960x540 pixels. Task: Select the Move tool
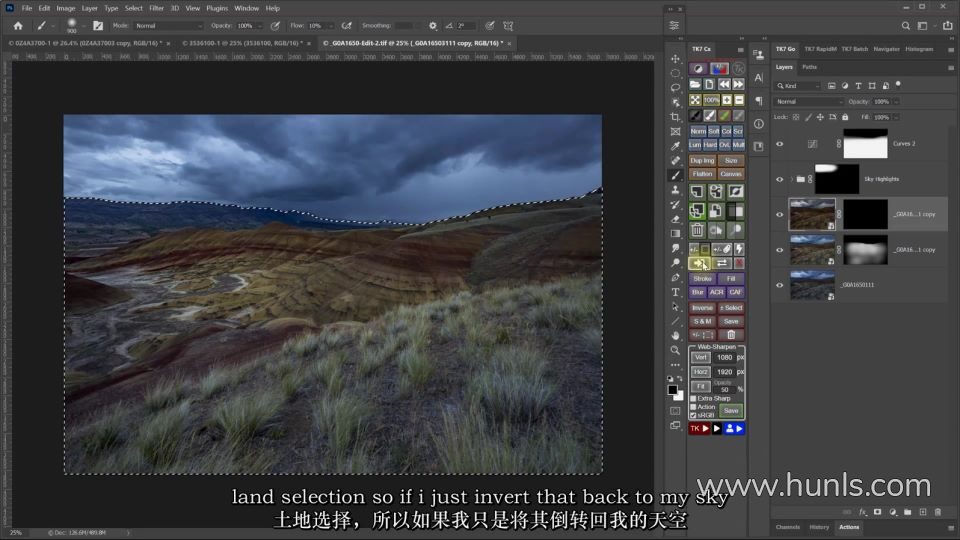coord(675,59)
